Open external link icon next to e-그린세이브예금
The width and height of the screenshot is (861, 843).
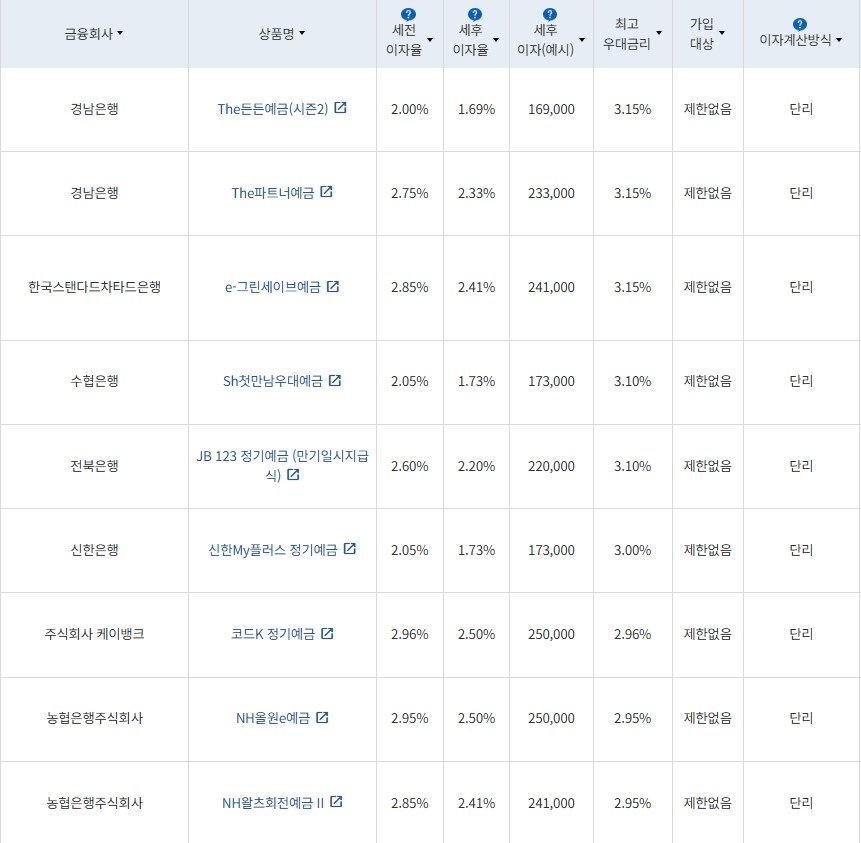(x=333, y=287)
